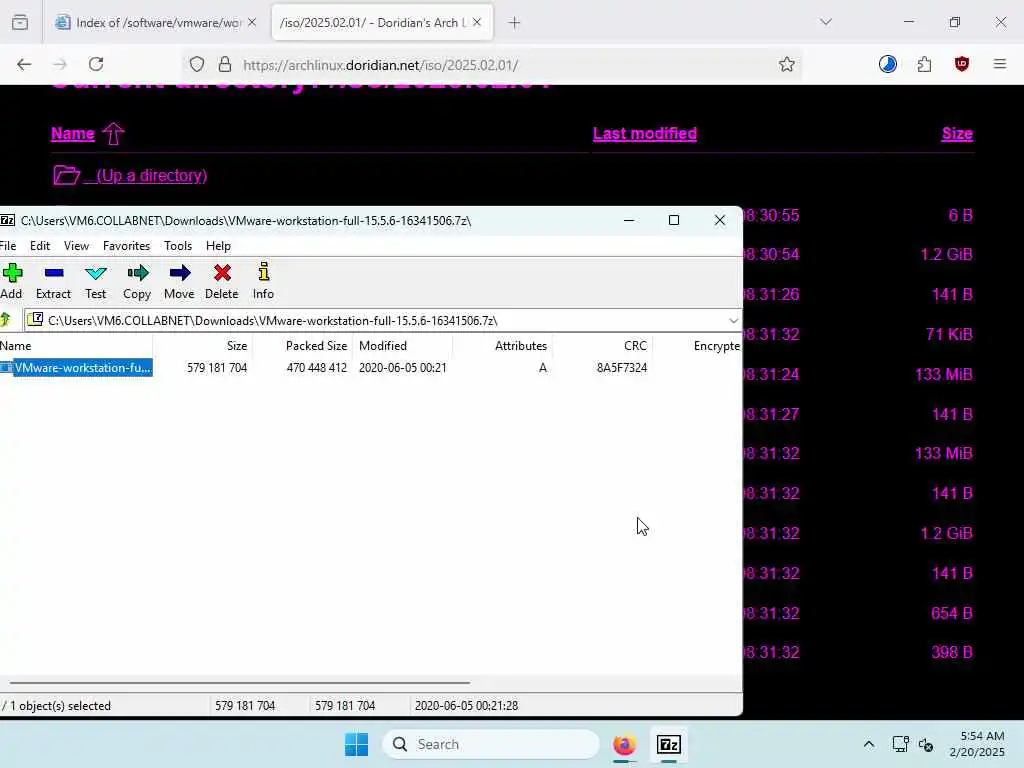Go up one folder via green arrow
This screenshot has height=768, width=1024.
tap(6, 320)
